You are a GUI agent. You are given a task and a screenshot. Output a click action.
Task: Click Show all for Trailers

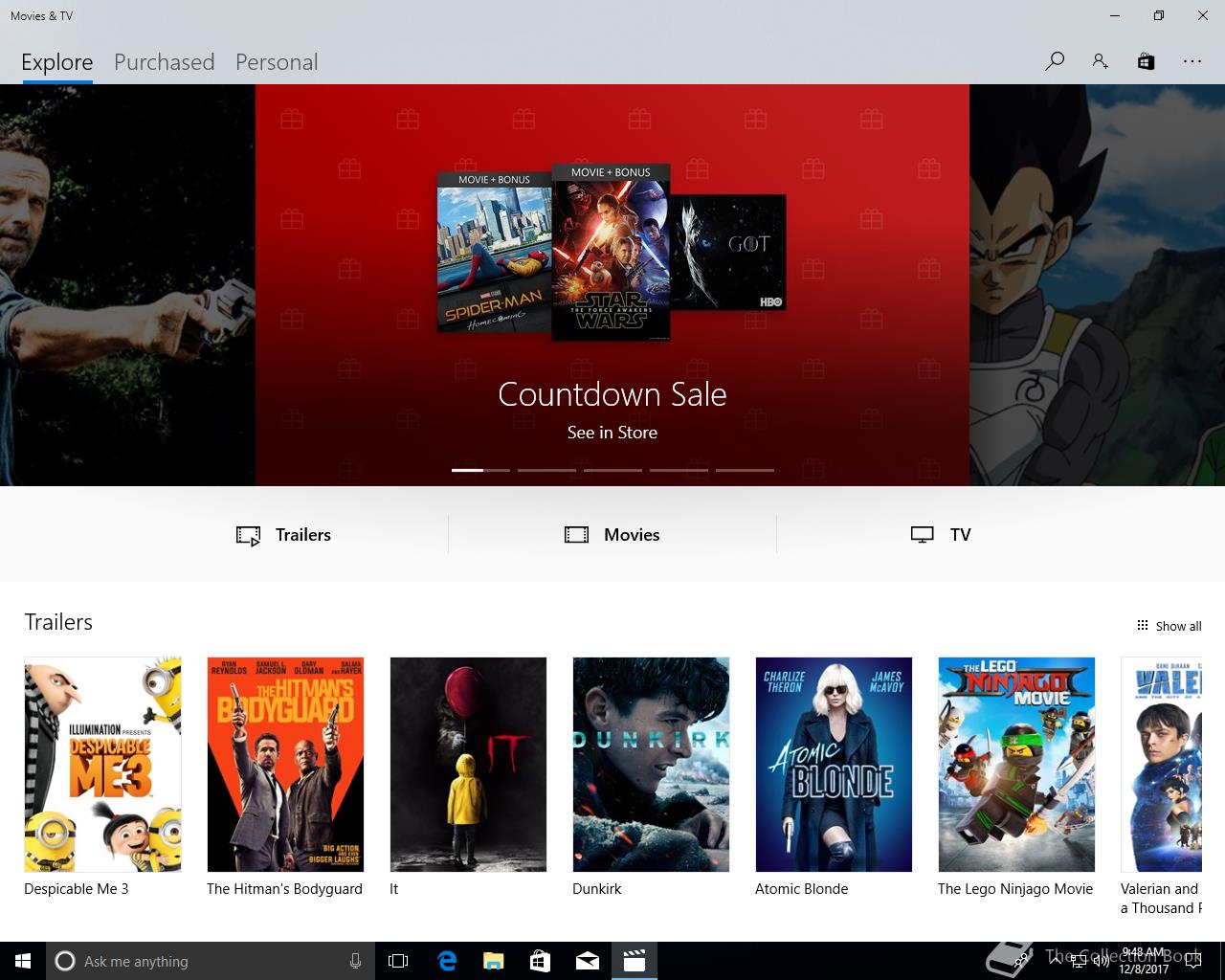click(x=1169, y=626)
